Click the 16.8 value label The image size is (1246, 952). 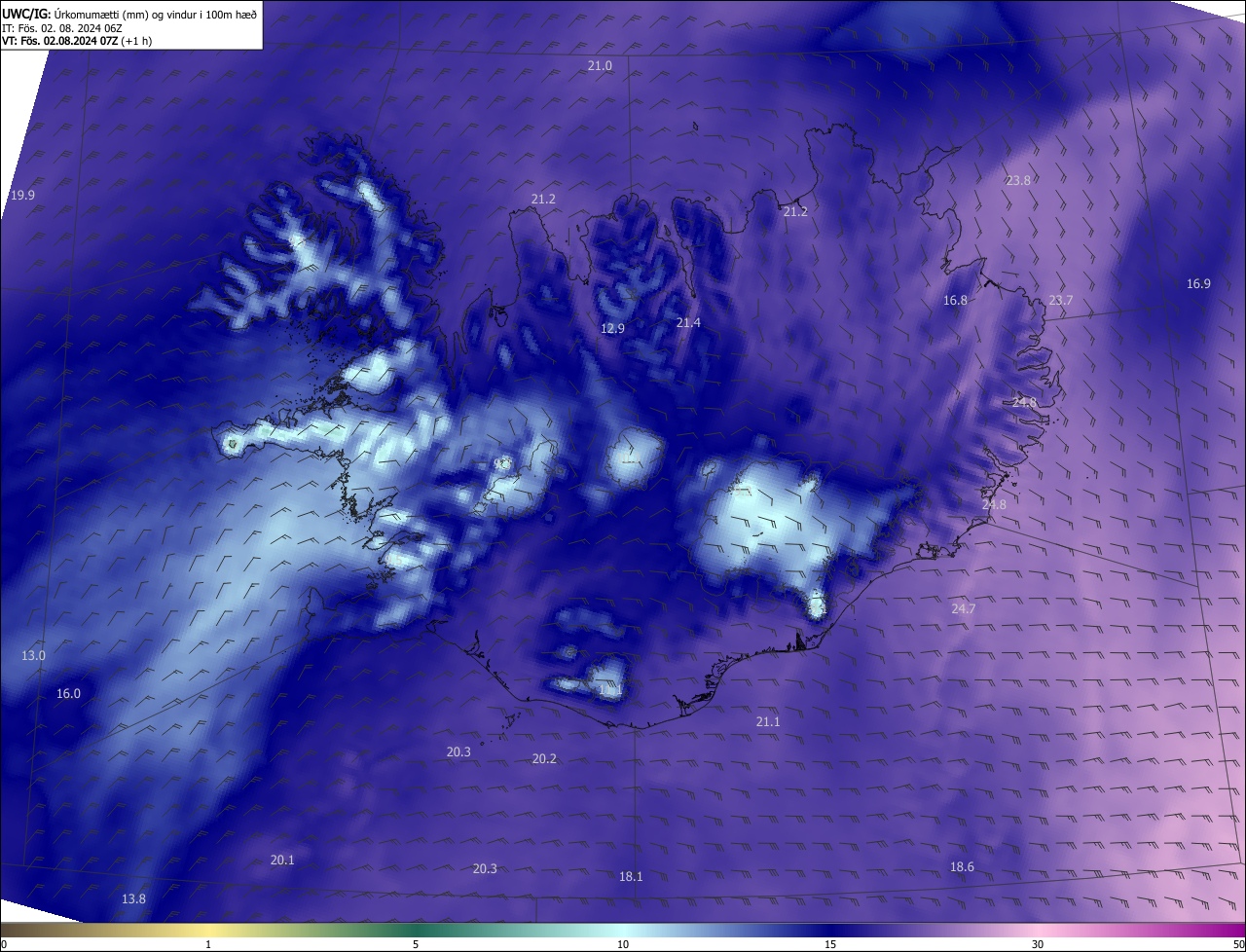click(956, 300)
